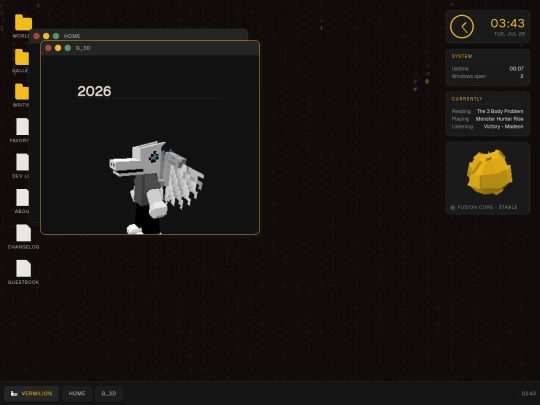Open the FAVORITES file icon
The image size is (540, 405).
(22, 127)
